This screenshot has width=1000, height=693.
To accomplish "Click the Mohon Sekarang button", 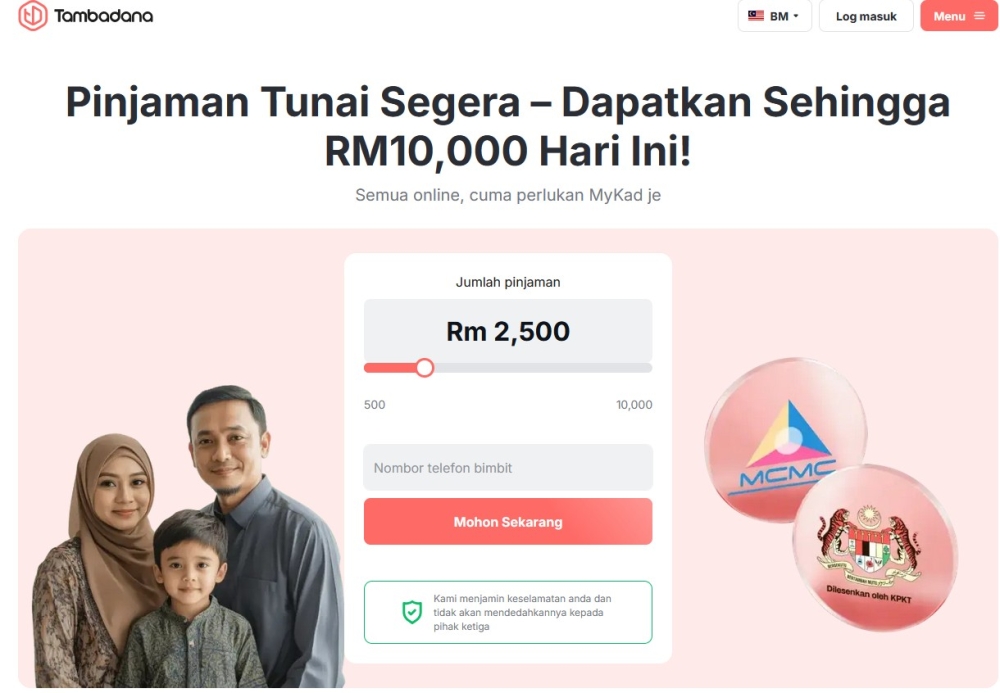I will 508,522.
